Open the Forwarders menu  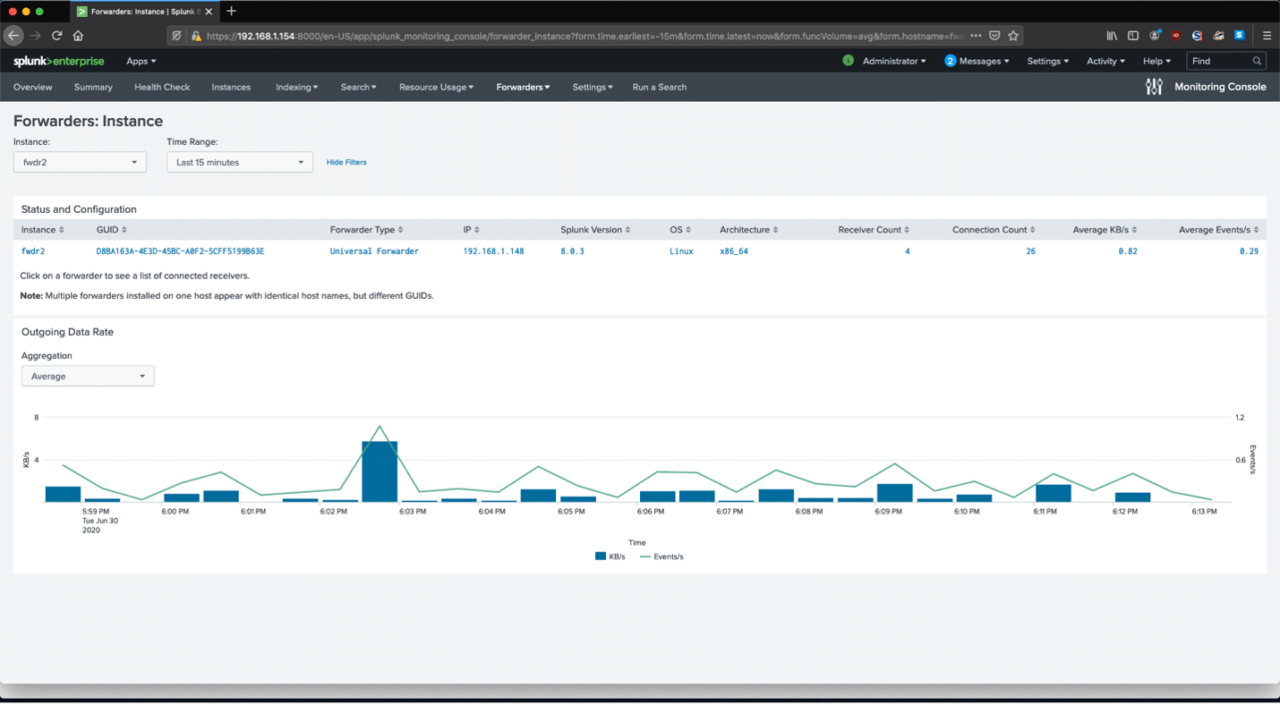[x=522, y=87]
